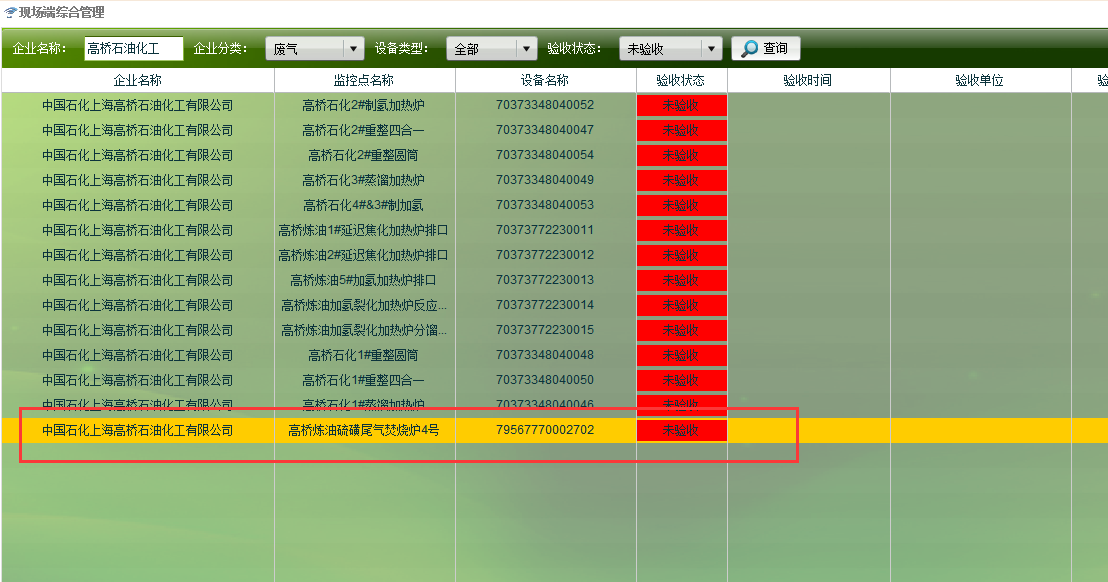This screenshot has width=1108, height=582.
Task: Select company name in 高桥石化1#重整圆筒 row
Action: 138,355
